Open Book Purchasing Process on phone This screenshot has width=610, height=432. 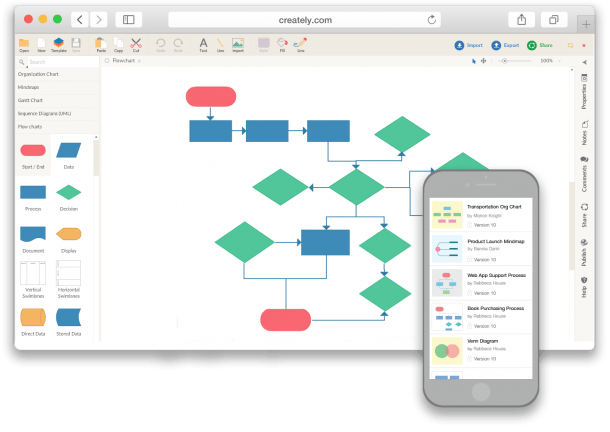click(481, 317)
